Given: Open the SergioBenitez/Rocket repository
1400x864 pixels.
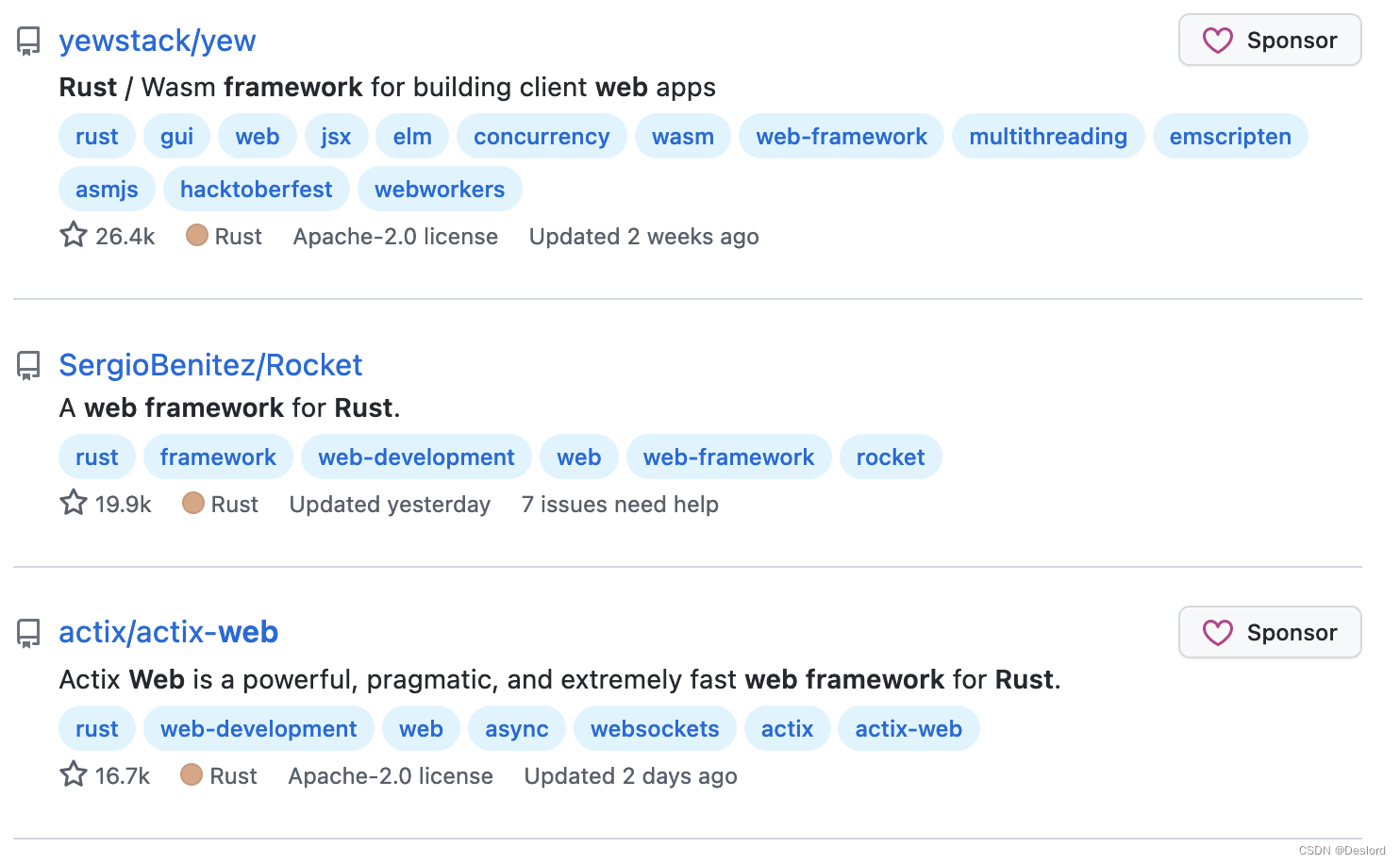Looking at the screenshot, I should 210,365.
